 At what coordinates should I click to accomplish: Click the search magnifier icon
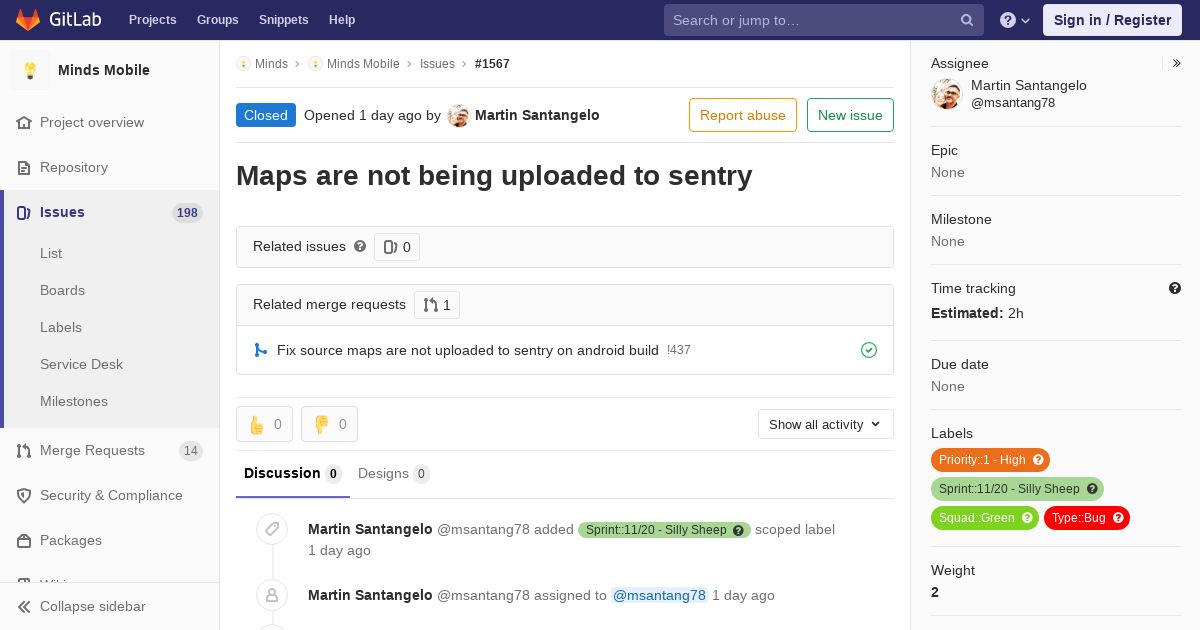coord(967,20)
